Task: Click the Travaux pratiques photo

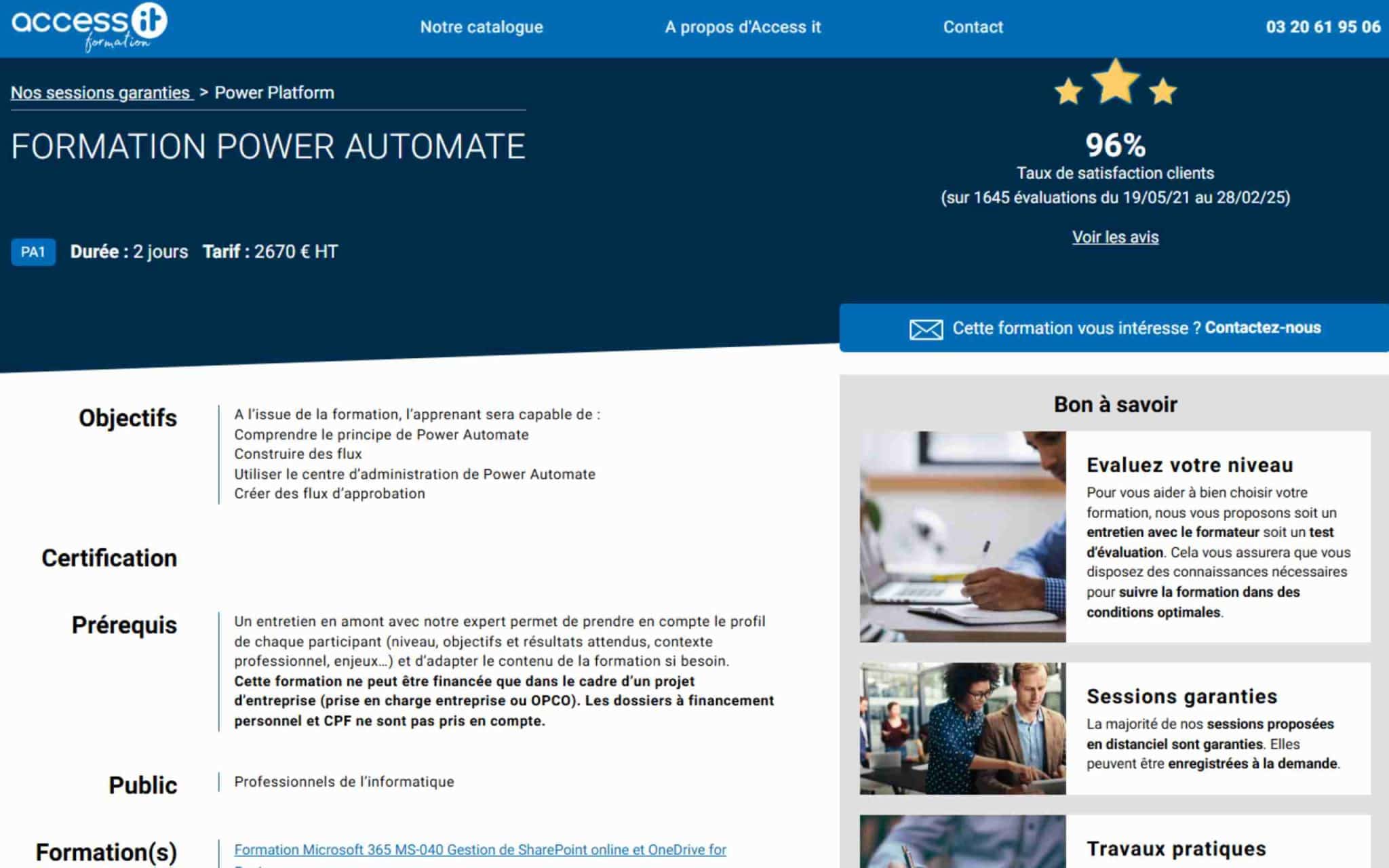Action: click(962, 842)
